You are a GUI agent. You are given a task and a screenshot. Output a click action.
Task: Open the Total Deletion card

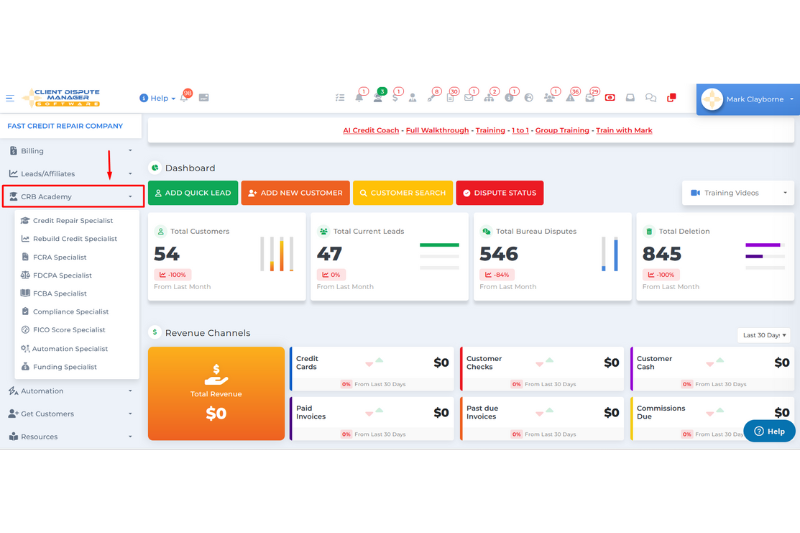(715, 257)
